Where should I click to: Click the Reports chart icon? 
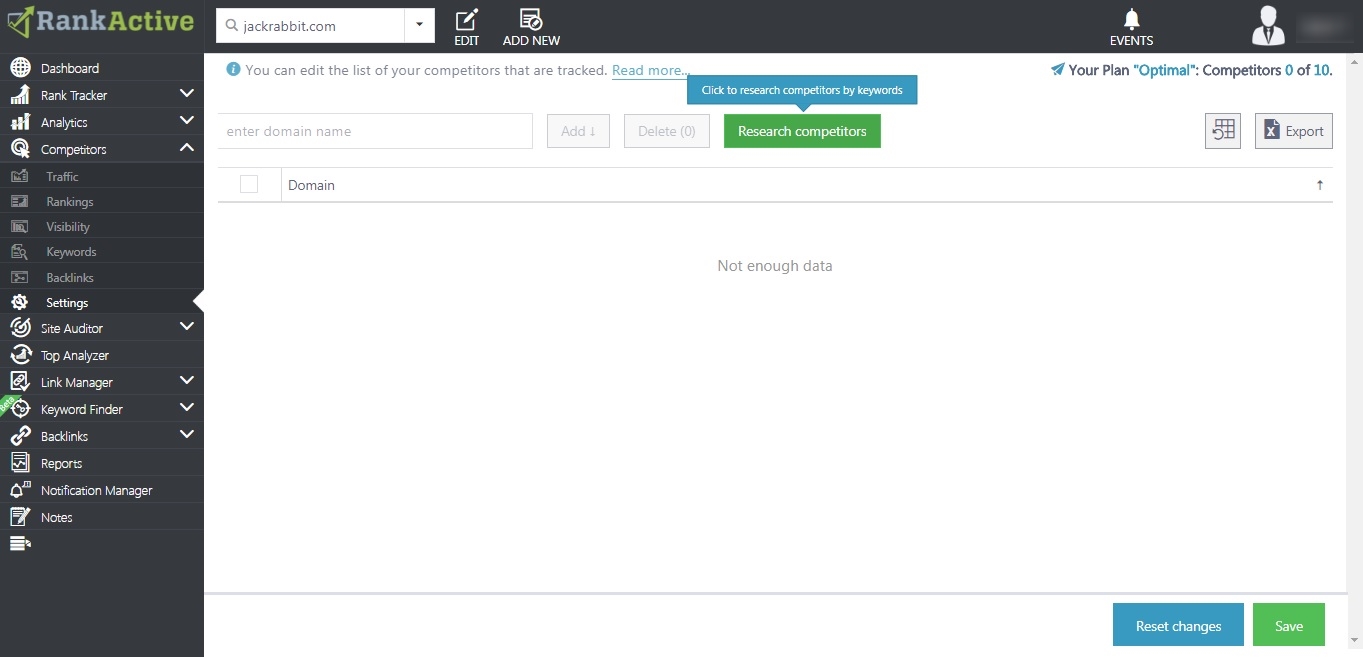coord(20,463)
